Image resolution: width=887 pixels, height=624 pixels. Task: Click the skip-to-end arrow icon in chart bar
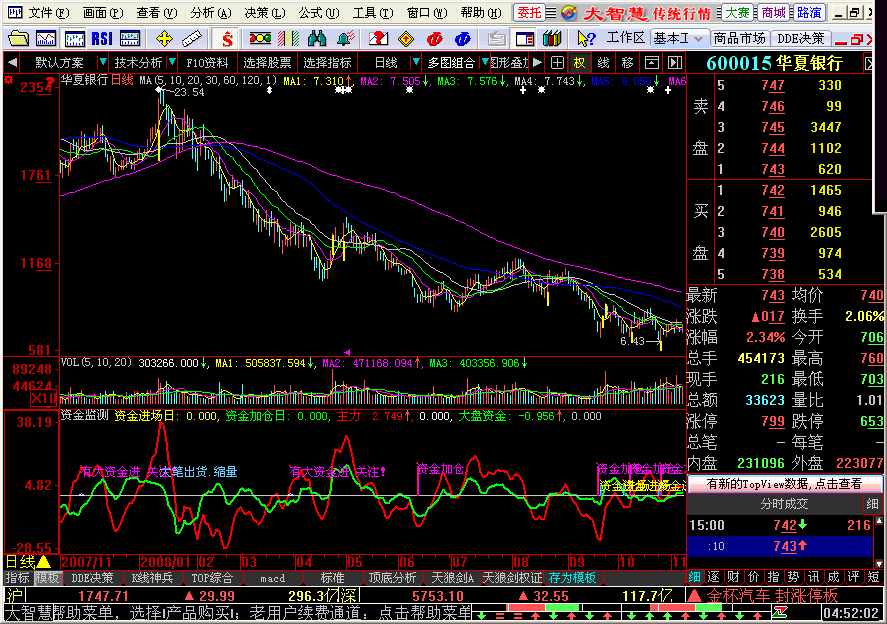click(674, 63)
